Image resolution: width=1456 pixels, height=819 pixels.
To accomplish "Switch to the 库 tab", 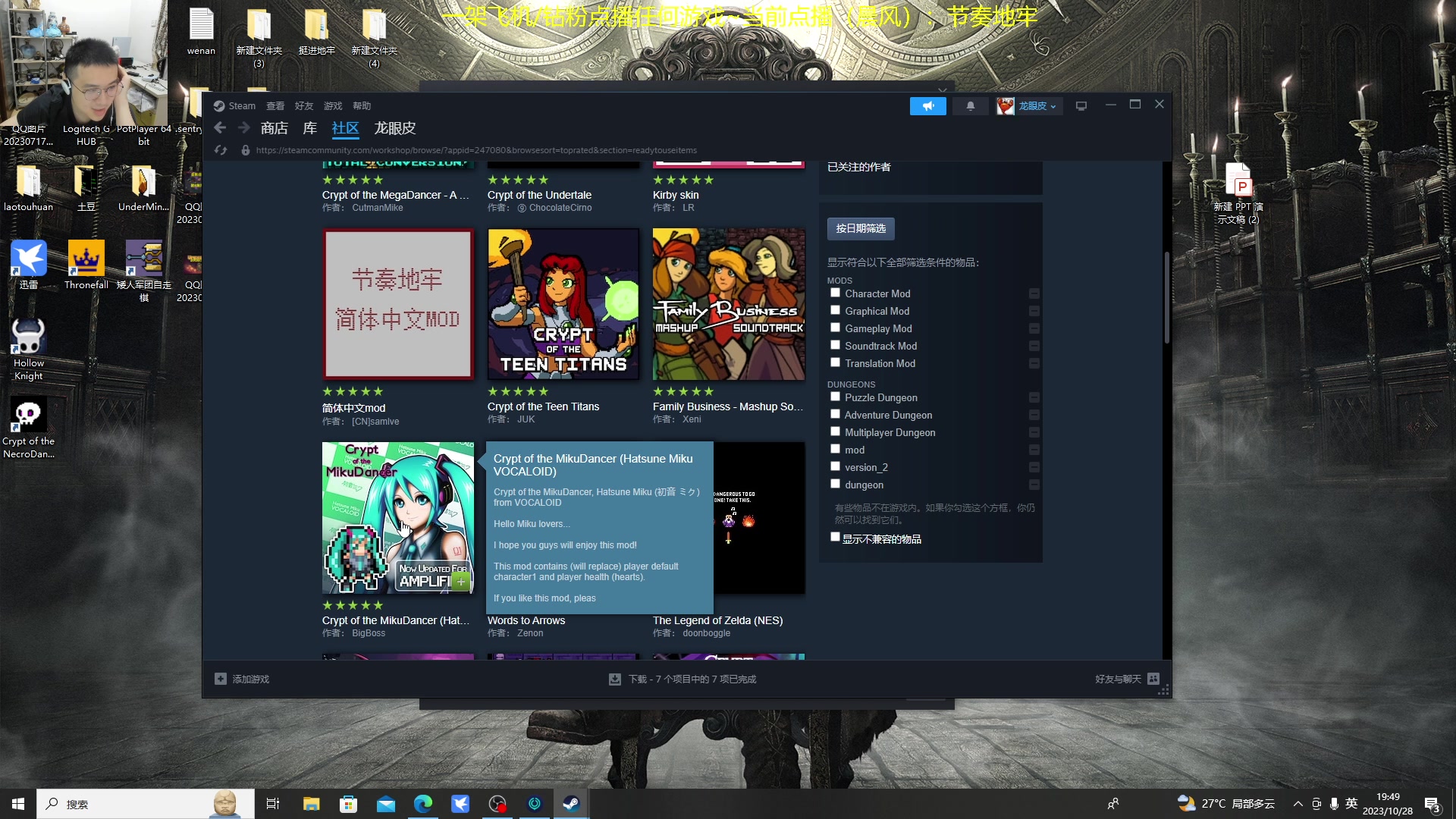I will tap(310, 128).
